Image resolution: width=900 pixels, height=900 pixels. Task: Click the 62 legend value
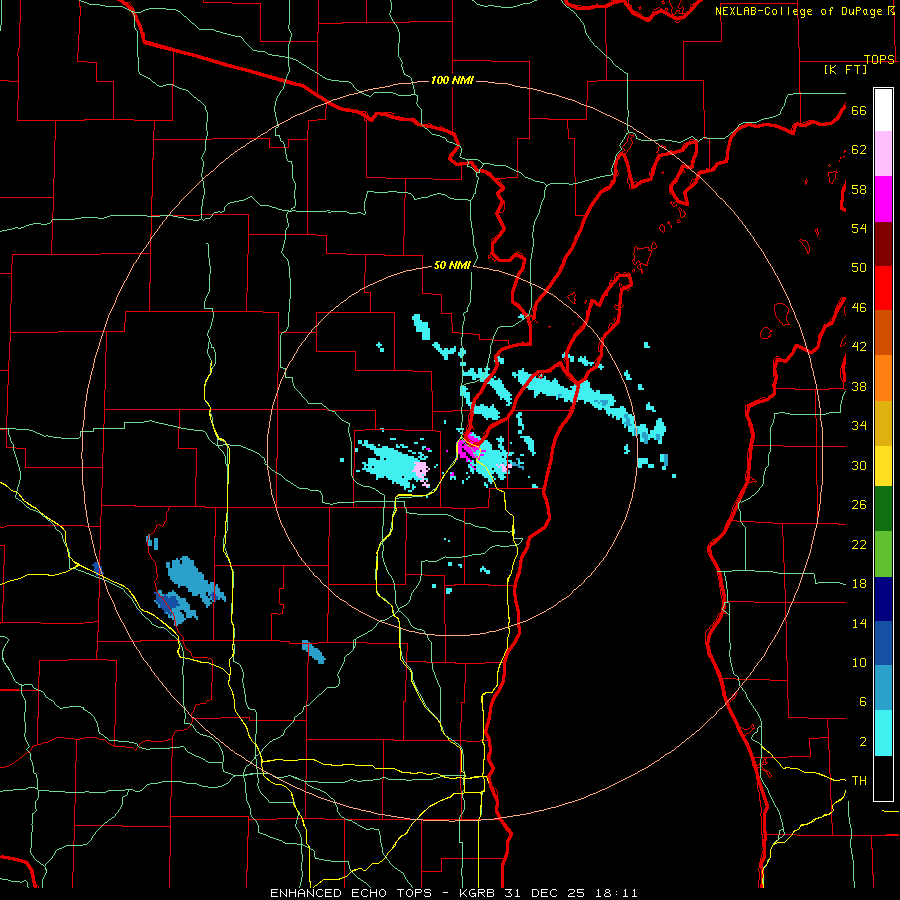(x=859, y=150)
